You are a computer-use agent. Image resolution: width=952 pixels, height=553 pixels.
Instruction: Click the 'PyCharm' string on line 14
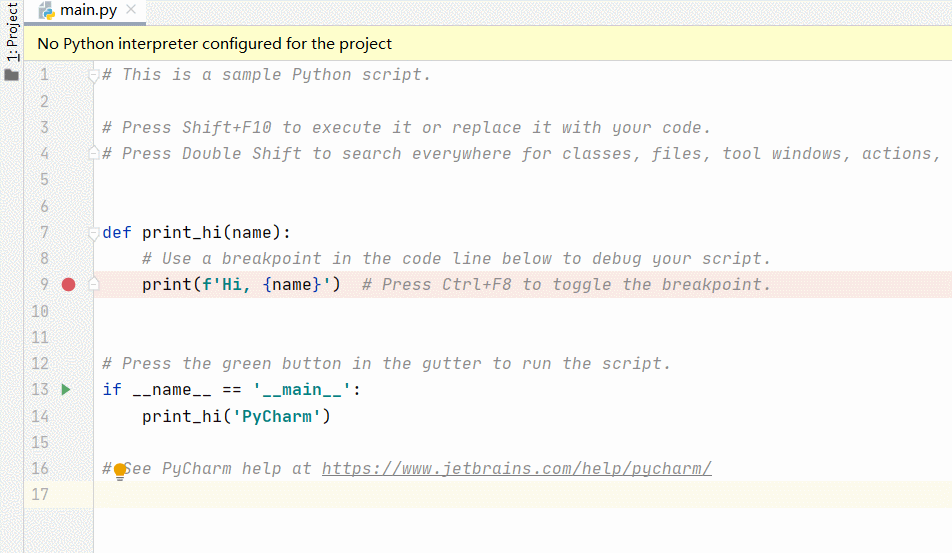coord(276,416)
